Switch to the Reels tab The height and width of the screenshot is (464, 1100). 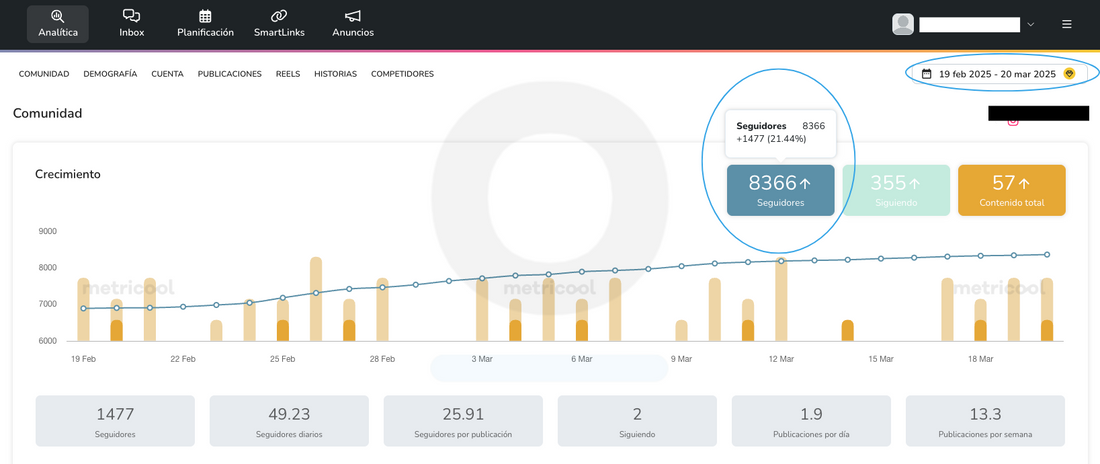click(288, 74)
